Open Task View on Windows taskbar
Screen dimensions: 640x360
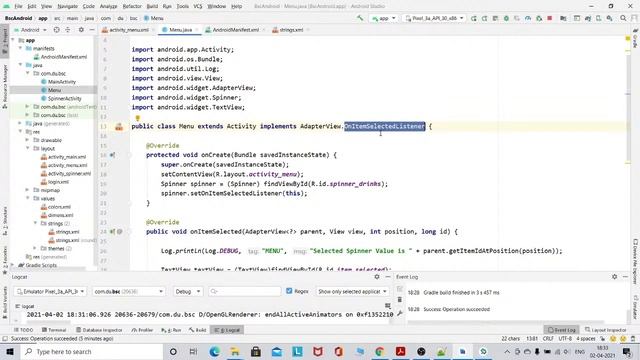[x=193, y=351]
